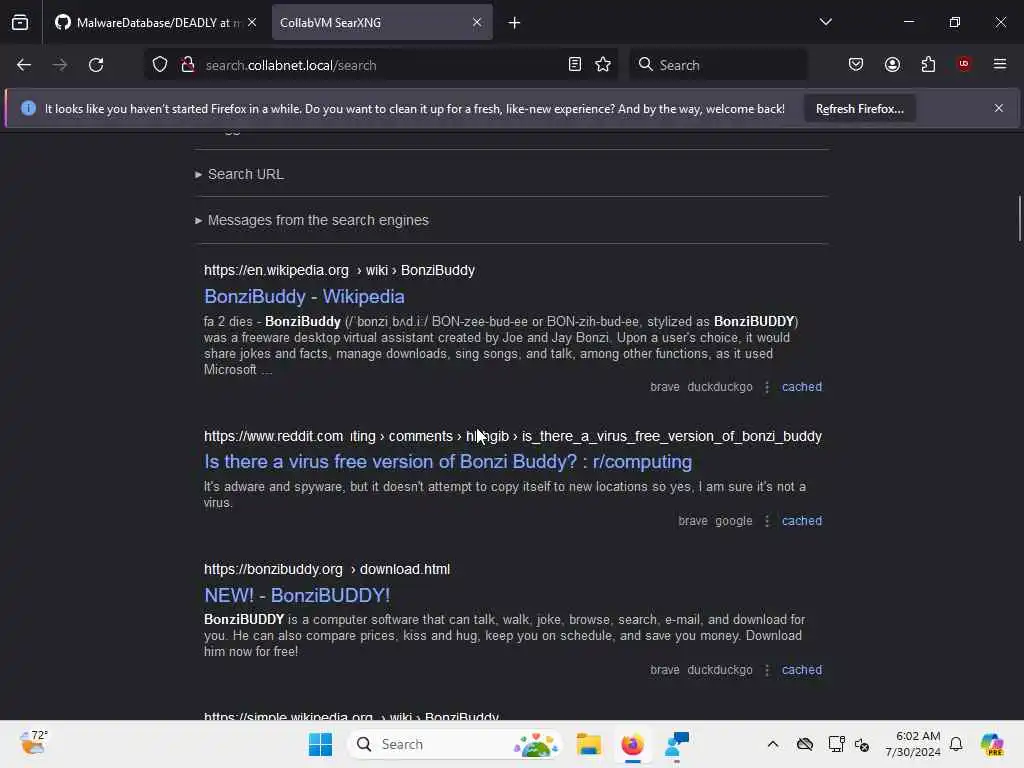The height and width of the screenshot is (768, 1024).
Task: Open clock and date 6:02 AM
Action: 913,744
